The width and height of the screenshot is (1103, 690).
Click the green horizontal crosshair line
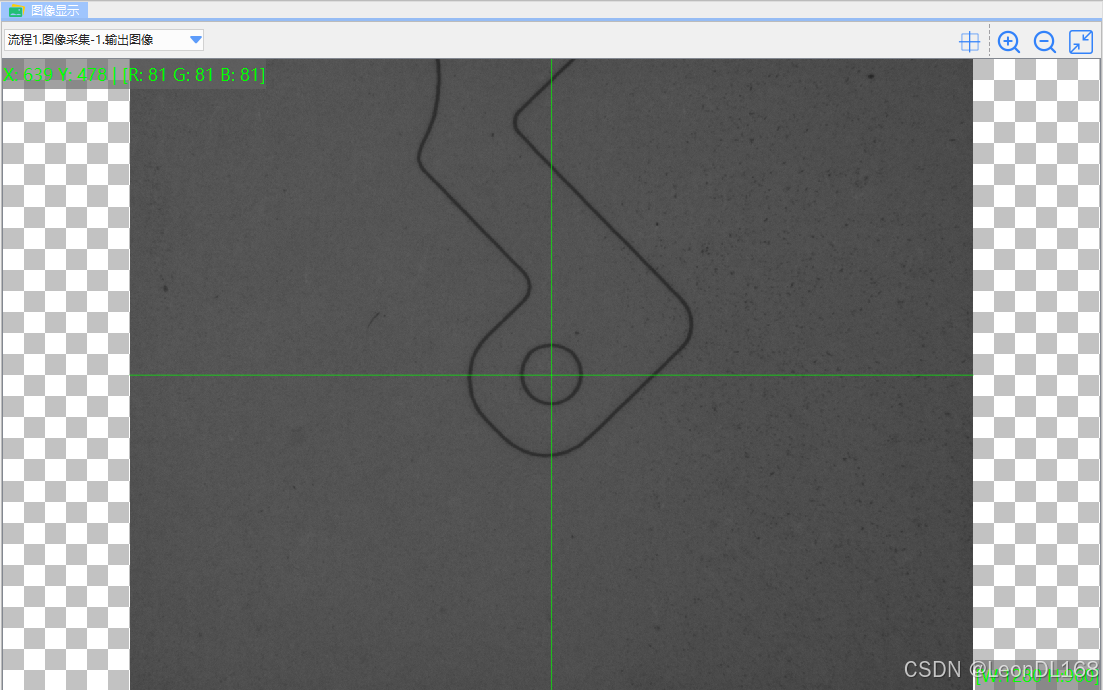[350, 375]
